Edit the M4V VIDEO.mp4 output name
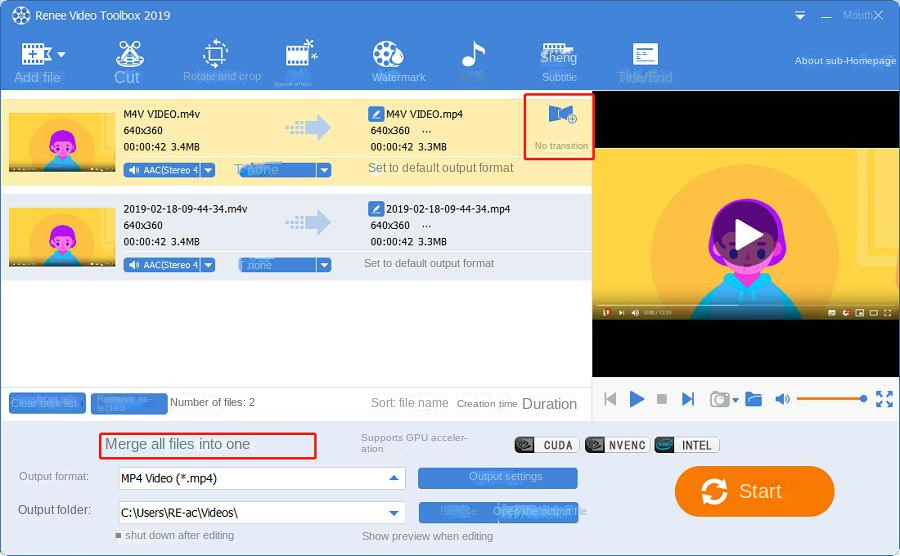 (376, 114)
